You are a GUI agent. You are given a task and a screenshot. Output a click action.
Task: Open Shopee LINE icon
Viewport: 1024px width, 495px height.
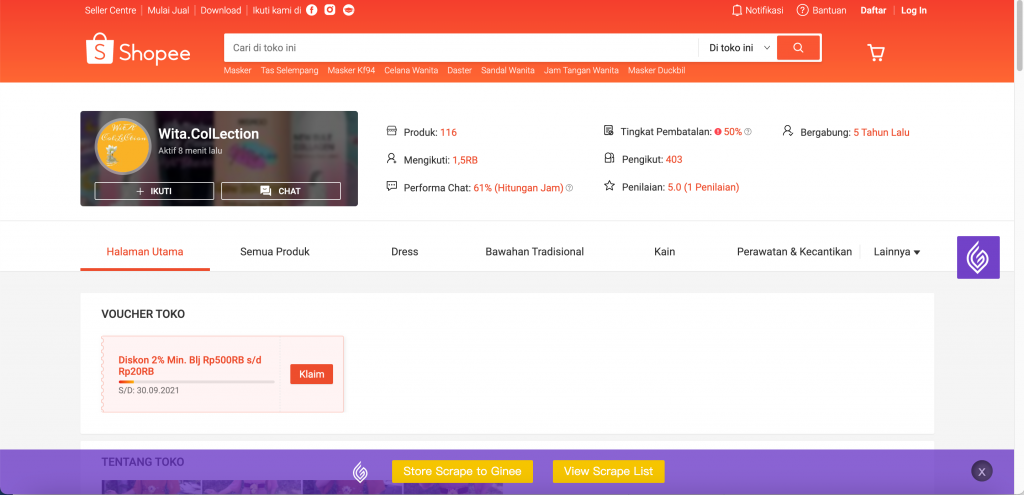pyautogui.click(x=349, y=10)
